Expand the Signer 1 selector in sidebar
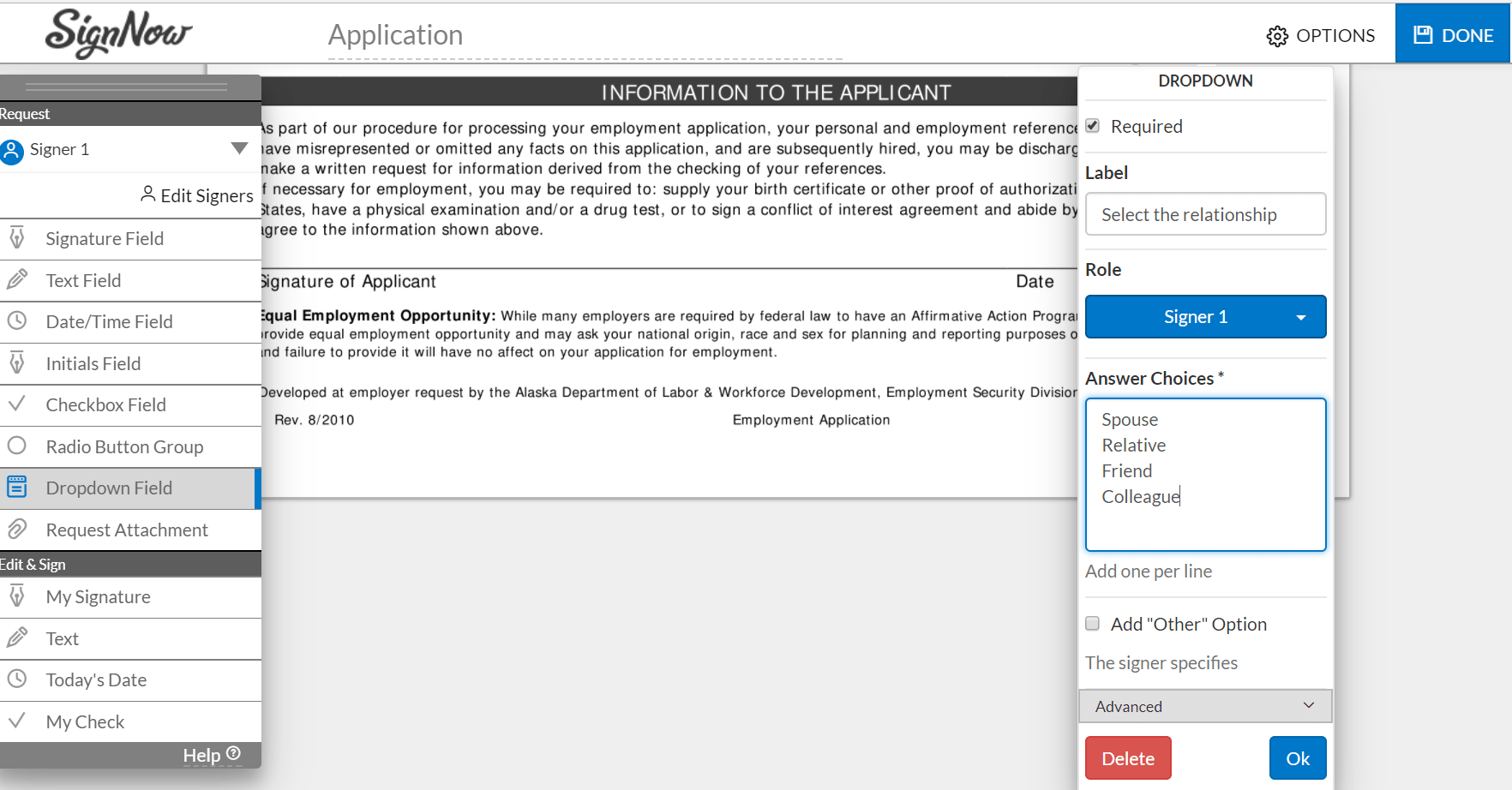 click(x=239, y=149)
